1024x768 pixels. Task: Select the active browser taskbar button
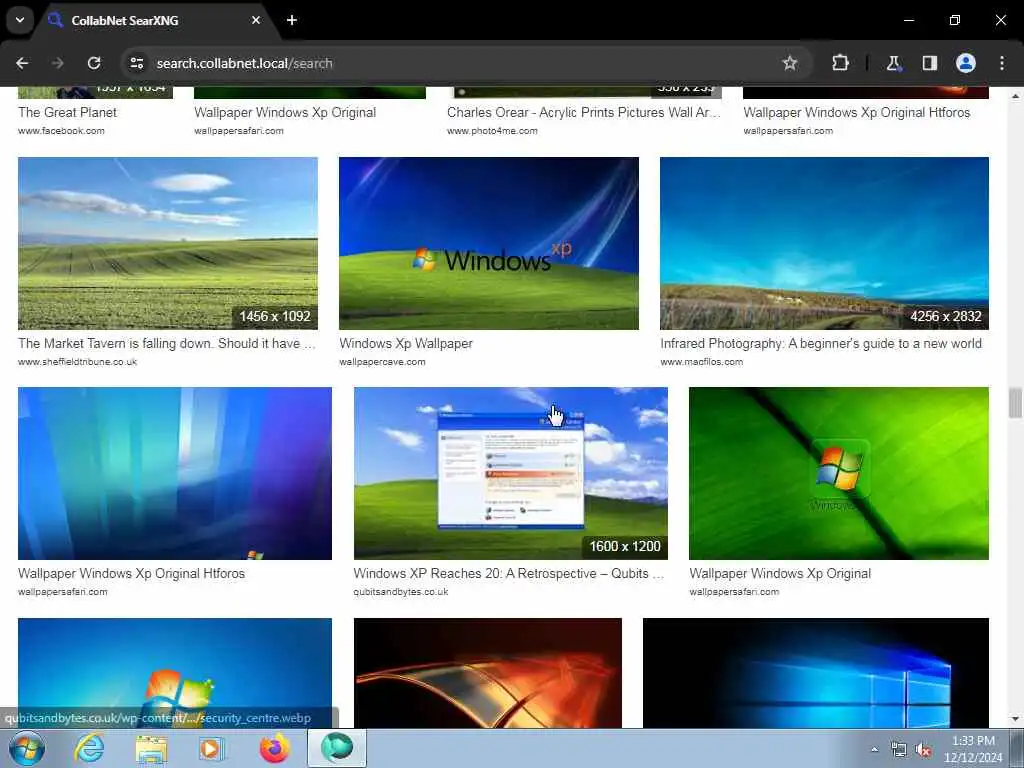pyautogui.click(x=337, y=748)
